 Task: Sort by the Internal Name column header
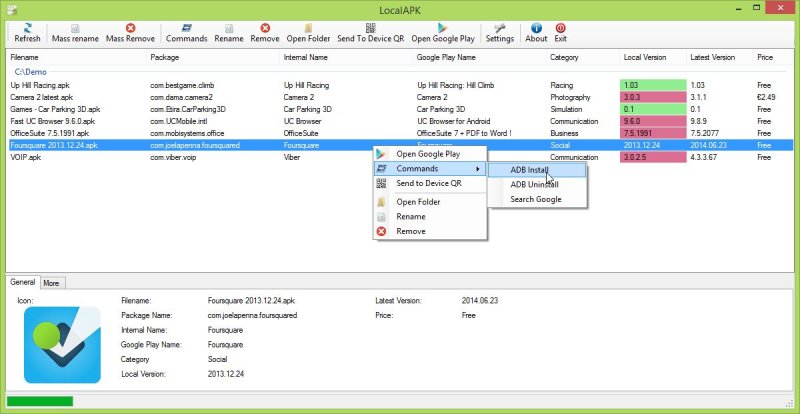pyautogui.click(x=346, y=57)
